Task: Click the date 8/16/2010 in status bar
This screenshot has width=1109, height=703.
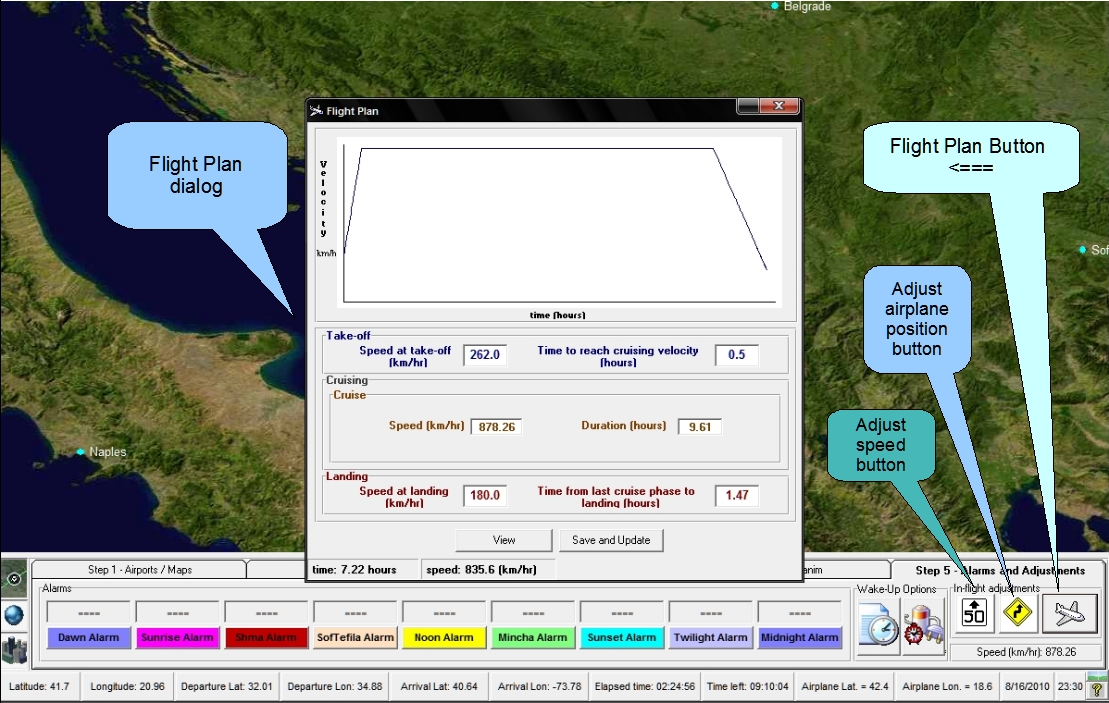Action: tap(1027, 686)
